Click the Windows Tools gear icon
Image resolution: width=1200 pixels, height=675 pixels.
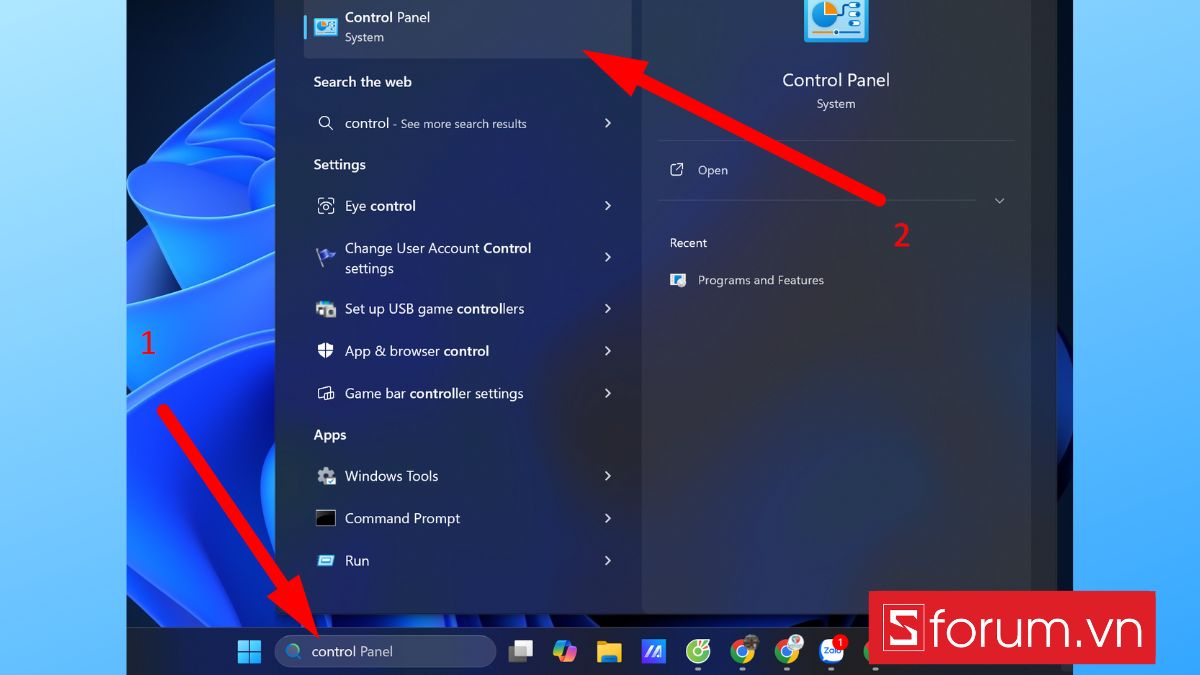(326, 476)
